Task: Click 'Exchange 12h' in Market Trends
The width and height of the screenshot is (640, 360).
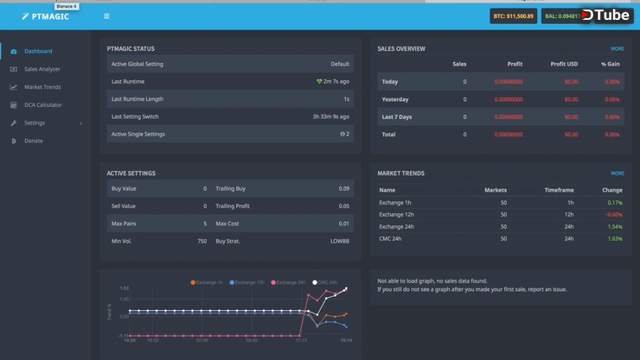Action: click(396, 215)
